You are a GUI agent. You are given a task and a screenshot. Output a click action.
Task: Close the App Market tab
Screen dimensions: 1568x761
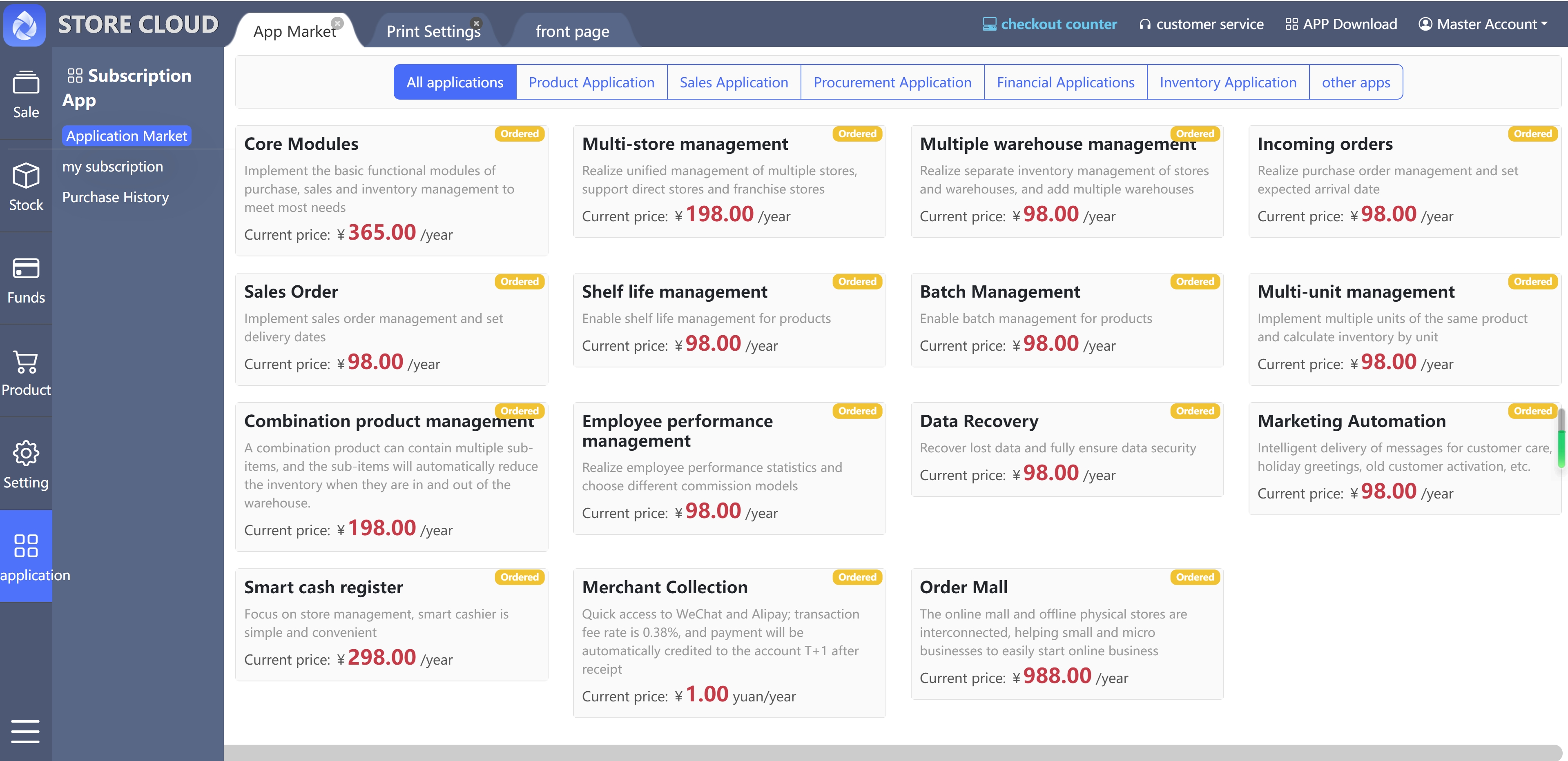[x=337, y=23]
